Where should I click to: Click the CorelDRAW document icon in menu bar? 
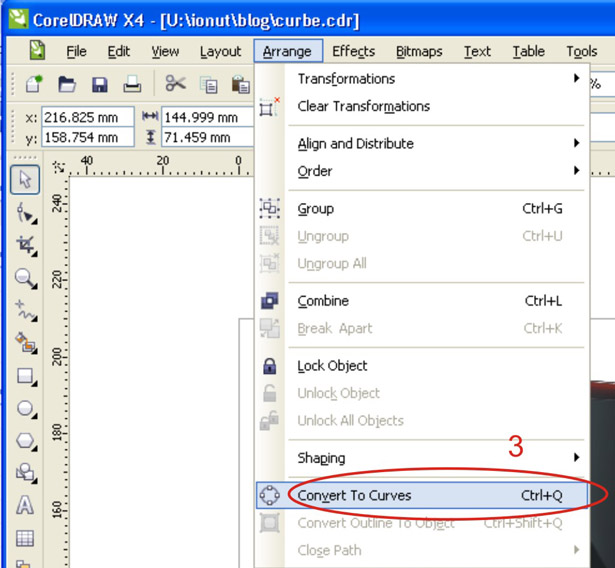click(x=37, y=51)
